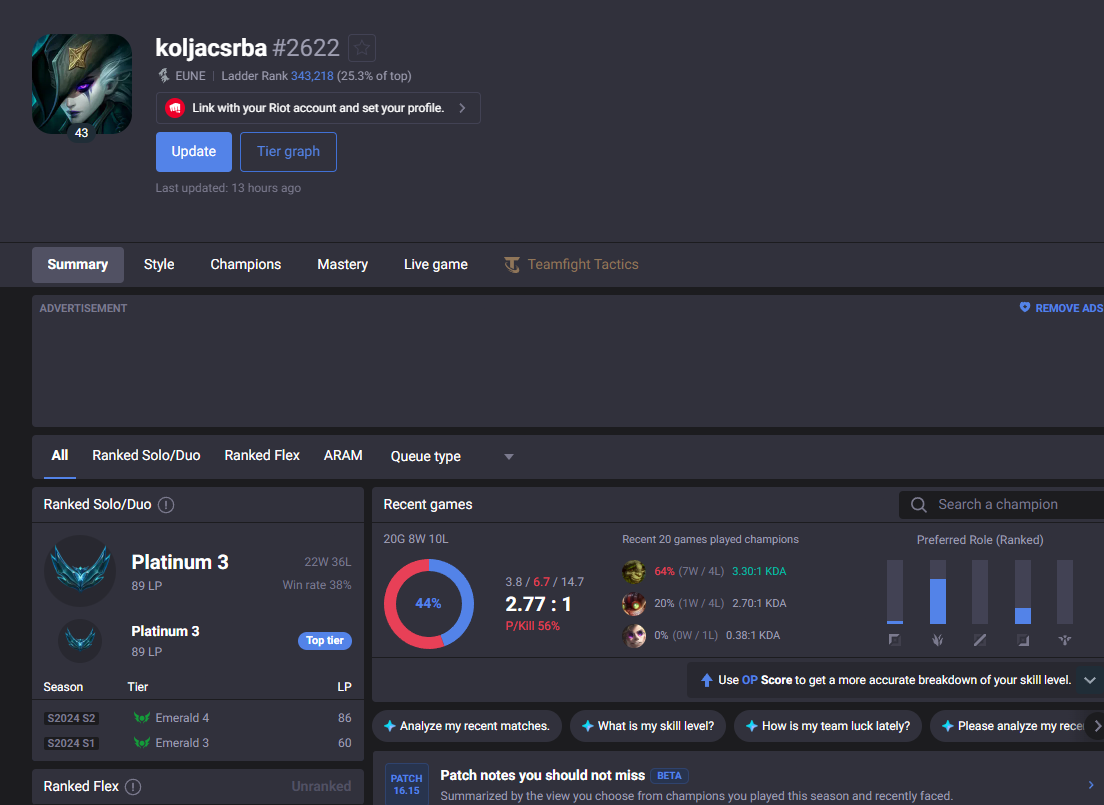Expand the OP Score banner chevron

coord(1090,680)
